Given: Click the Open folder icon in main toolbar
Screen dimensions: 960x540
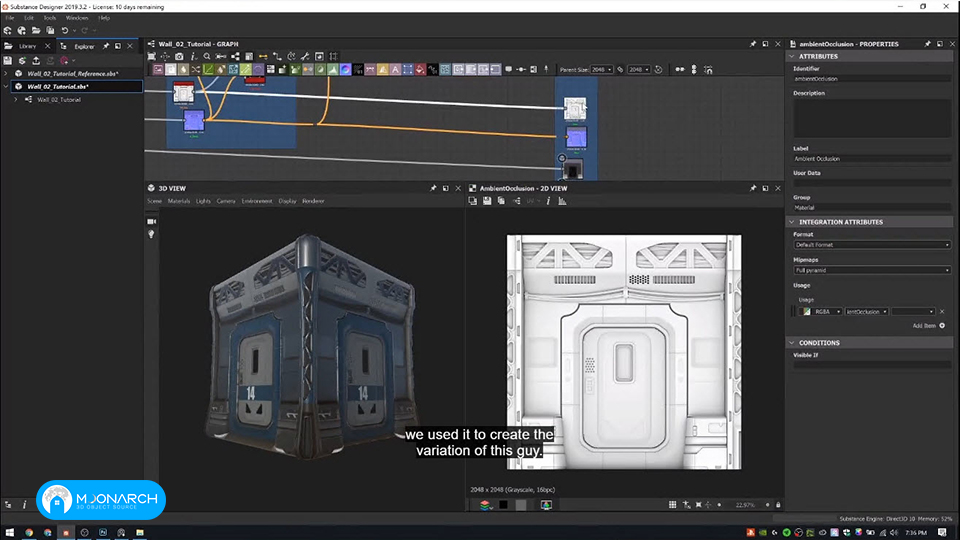Looking at the screenshot, I should pyautogui.click(x=36, y=31).
